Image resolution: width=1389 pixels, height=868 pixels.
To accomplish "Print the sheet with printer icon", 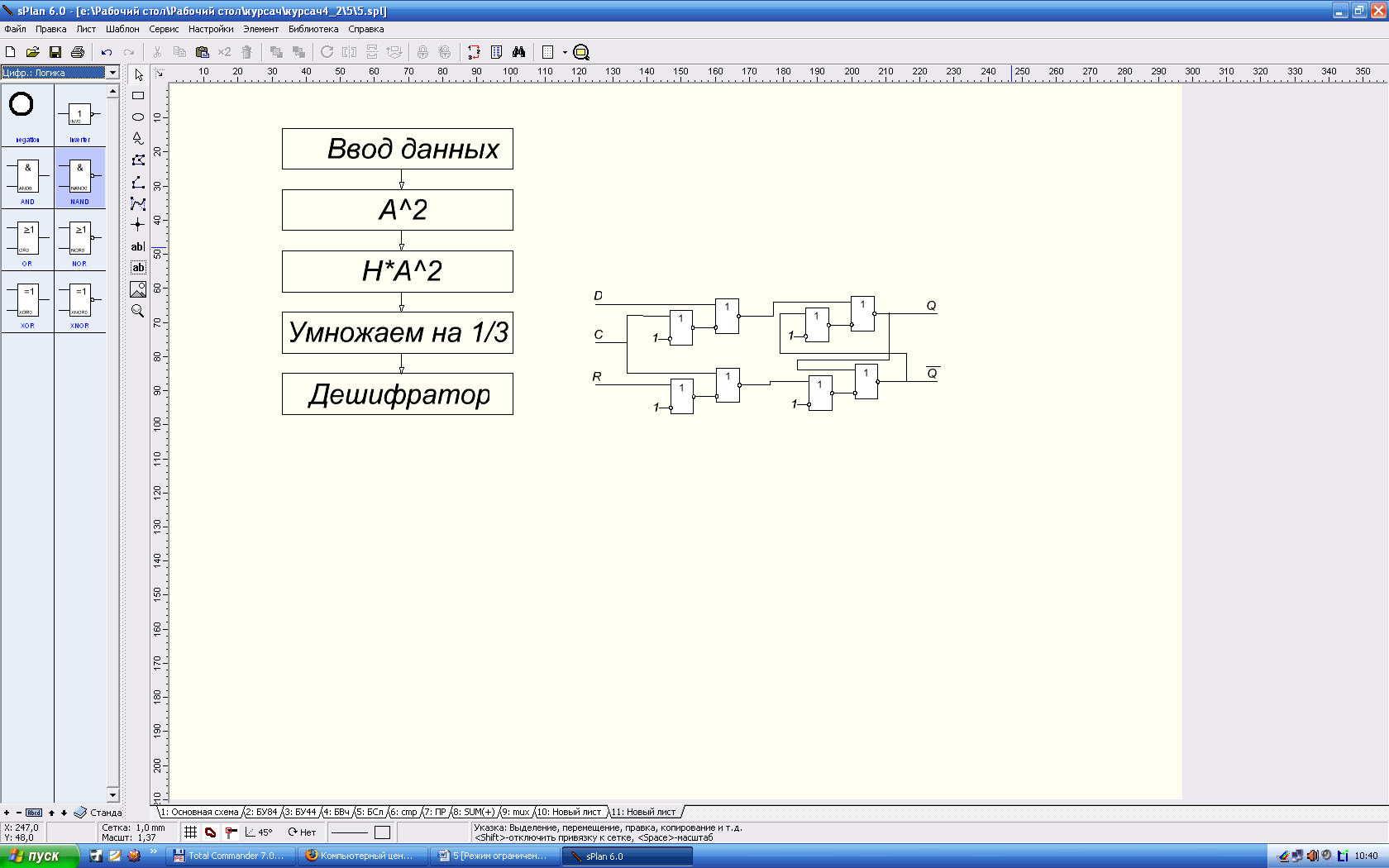I will coord(78,52).
